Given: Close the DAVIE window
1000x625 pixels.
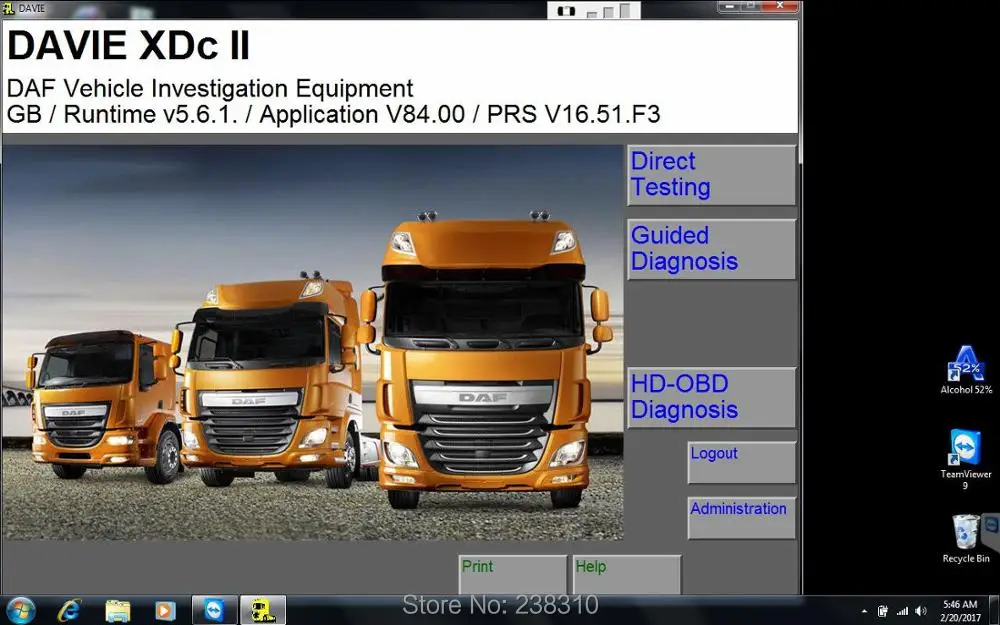Looking at the screenshot, I should click(x=779, y=6).
